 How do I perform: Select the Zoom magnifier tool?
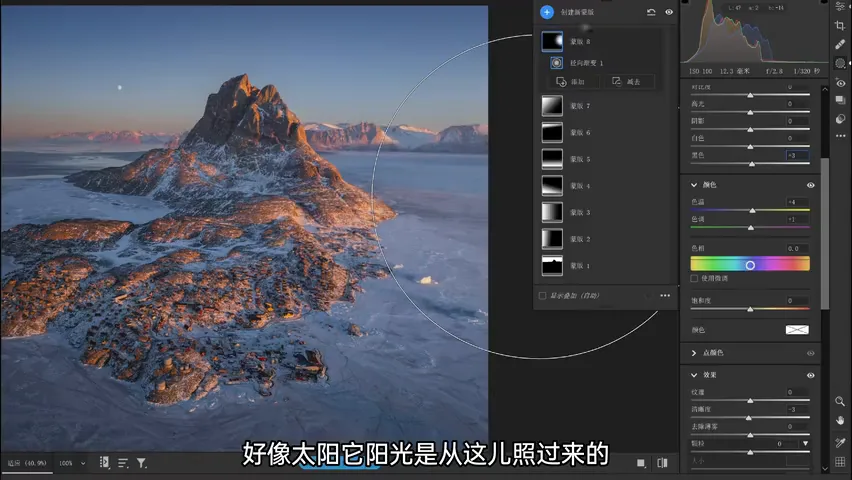[x=840, y=402]
